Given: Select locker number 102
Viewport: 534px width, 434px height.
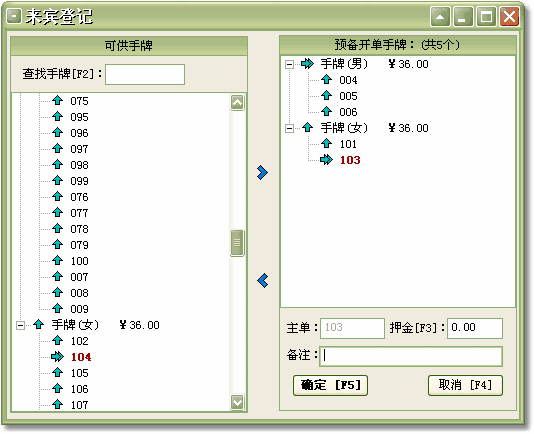Looking at the screenshot, I should tap(79, 341).
